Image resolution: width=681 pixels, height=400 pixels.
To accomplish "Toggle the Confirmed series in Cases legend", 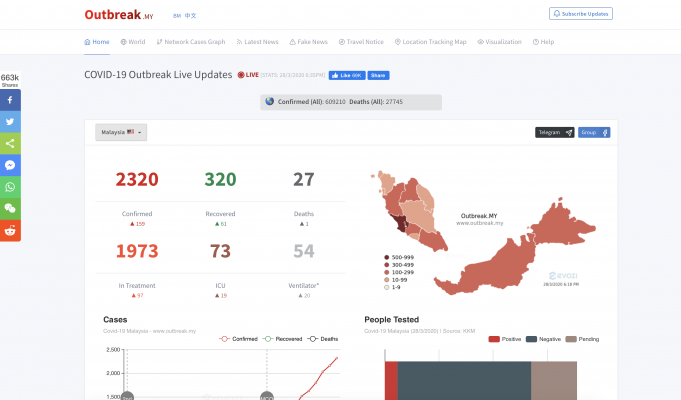I will point(238,339).
